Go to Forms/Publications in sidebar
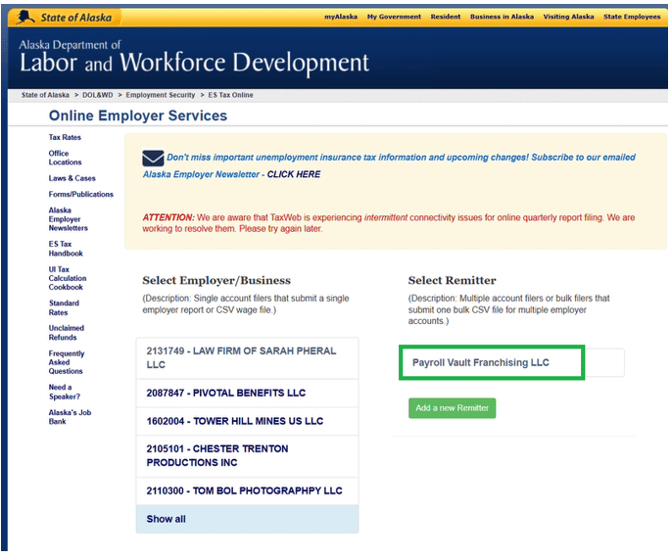Screen dimensions: 670x558 [x=81, y=194]
